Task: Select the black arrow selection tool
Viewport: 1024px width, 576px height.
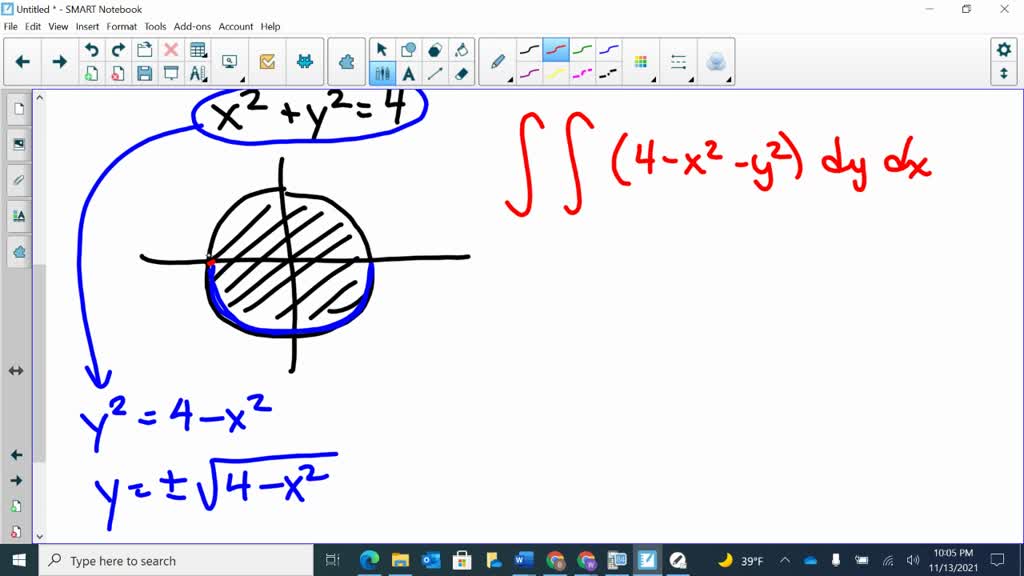Action: [381, 48]
